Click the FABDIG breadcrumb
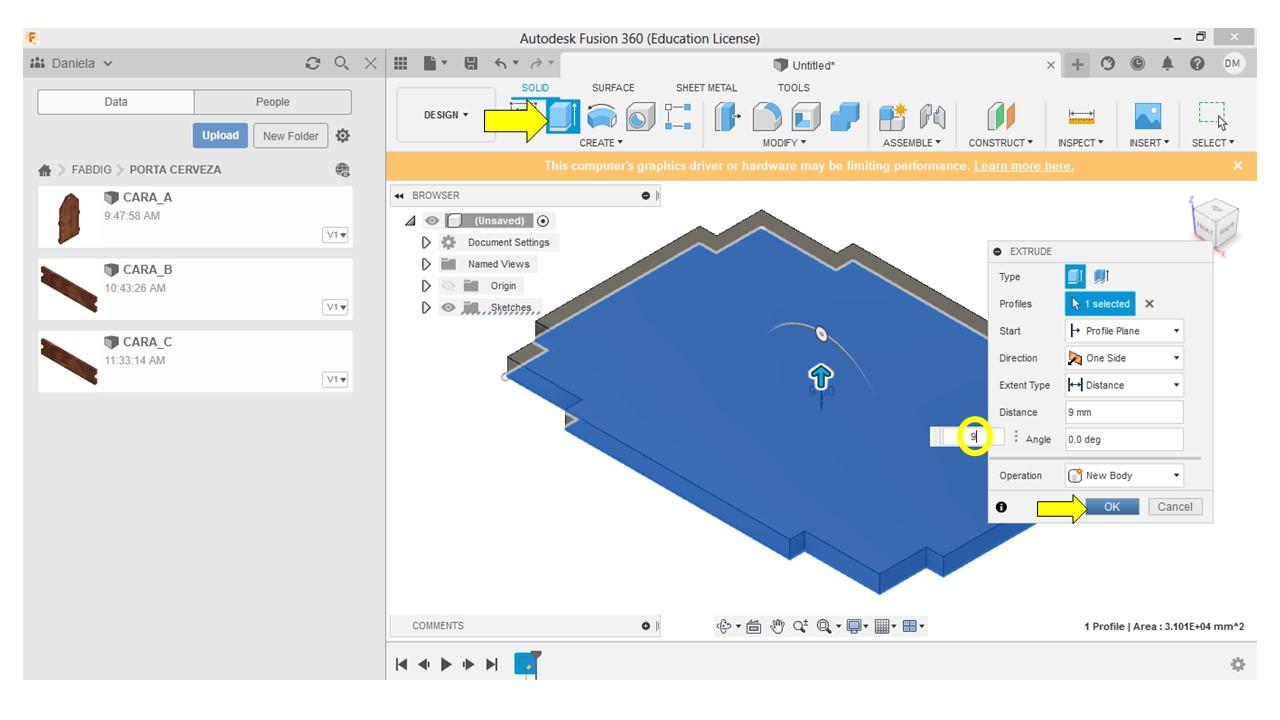The image size is (1280, 720). (92, 170)
